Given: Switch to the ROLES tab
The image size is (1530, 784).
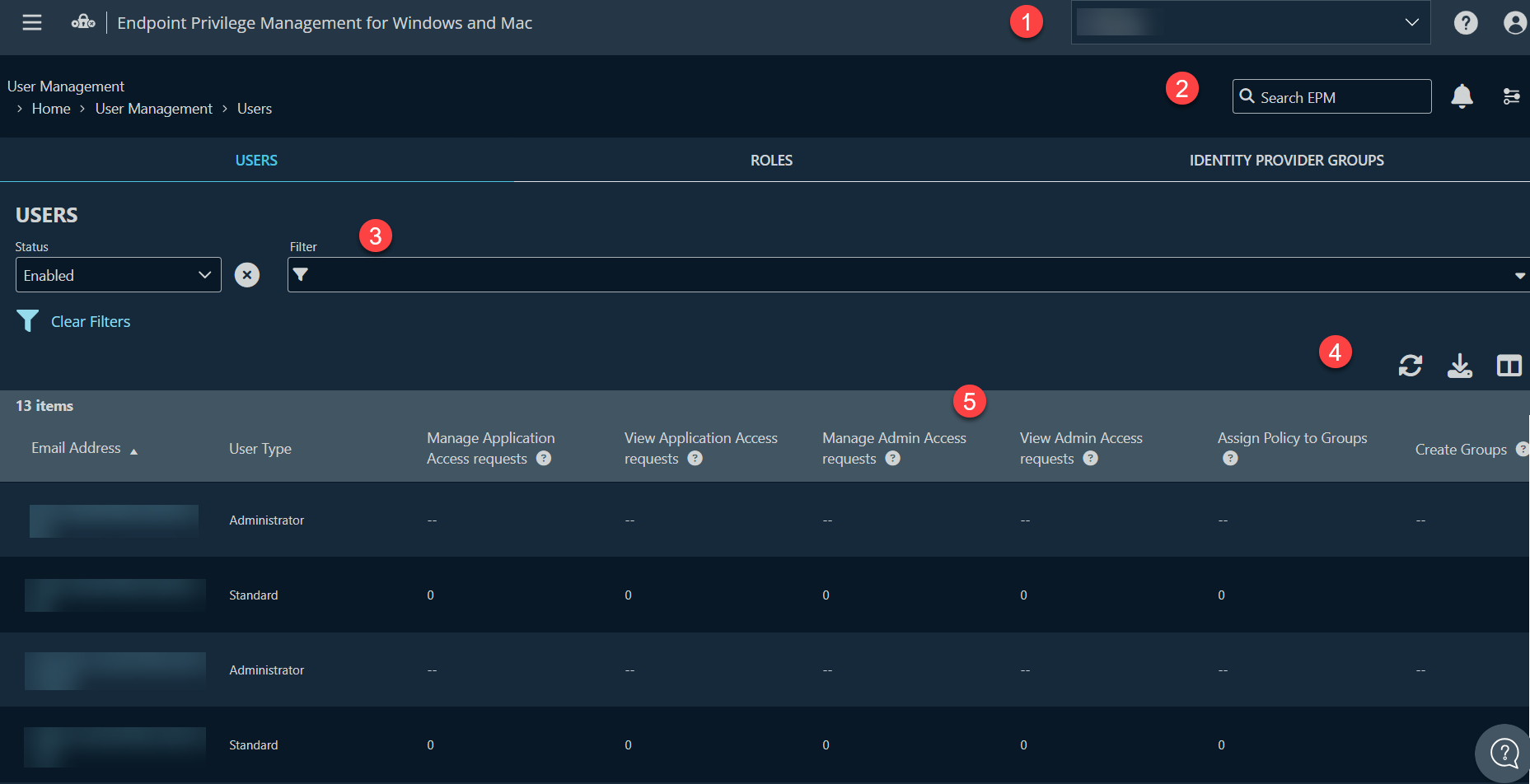Looking at the screenshot, I should 771,161.
